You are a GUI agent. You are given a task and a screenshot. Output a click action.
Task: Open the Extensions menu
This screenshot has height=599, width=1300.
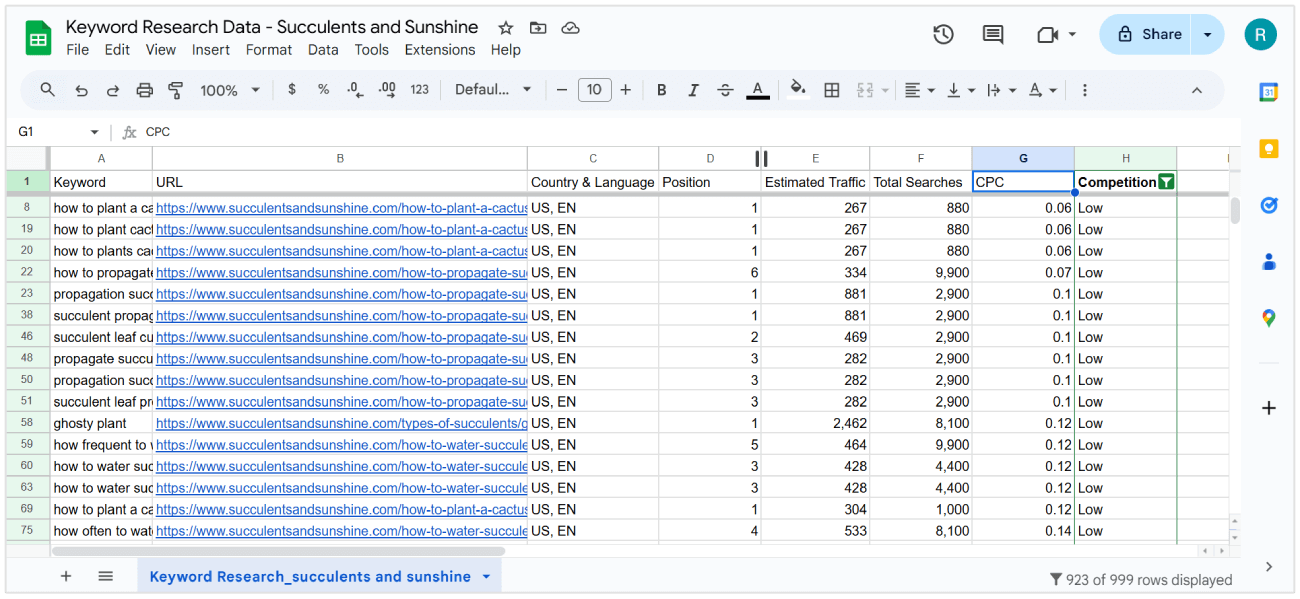[x=440, y=49]
